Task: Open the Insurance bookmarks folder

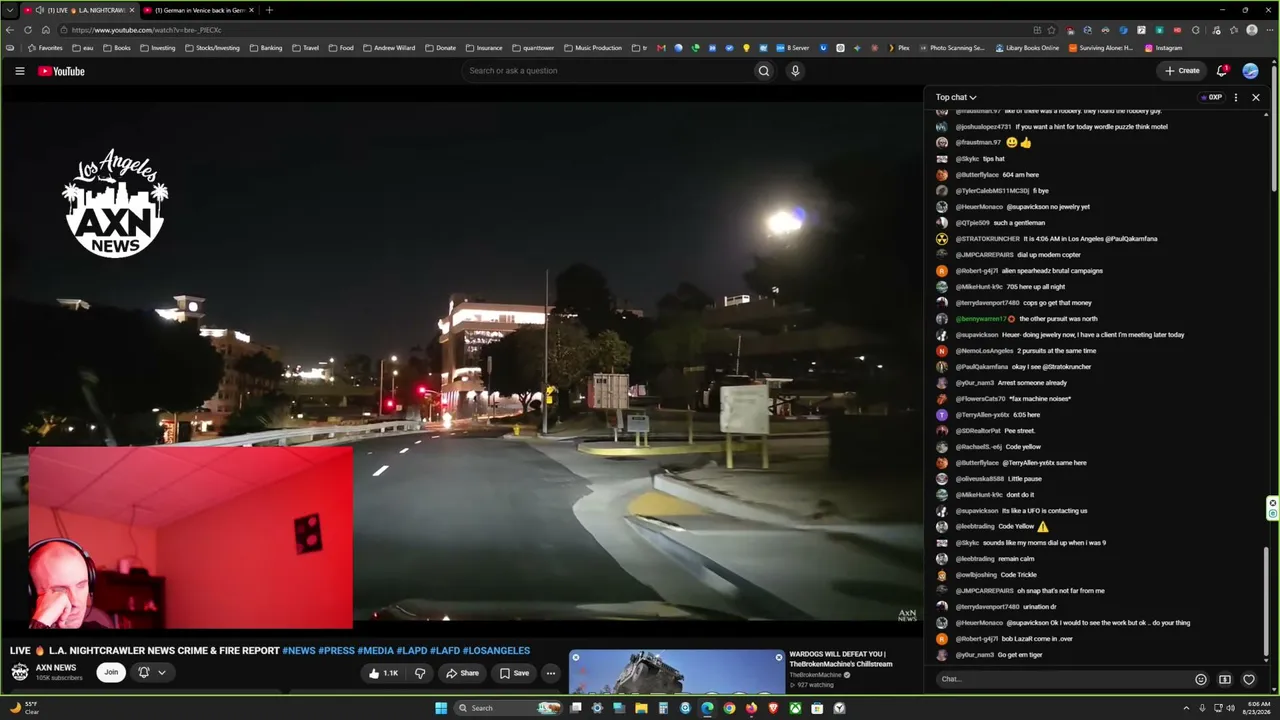Action: click(483, 48)
